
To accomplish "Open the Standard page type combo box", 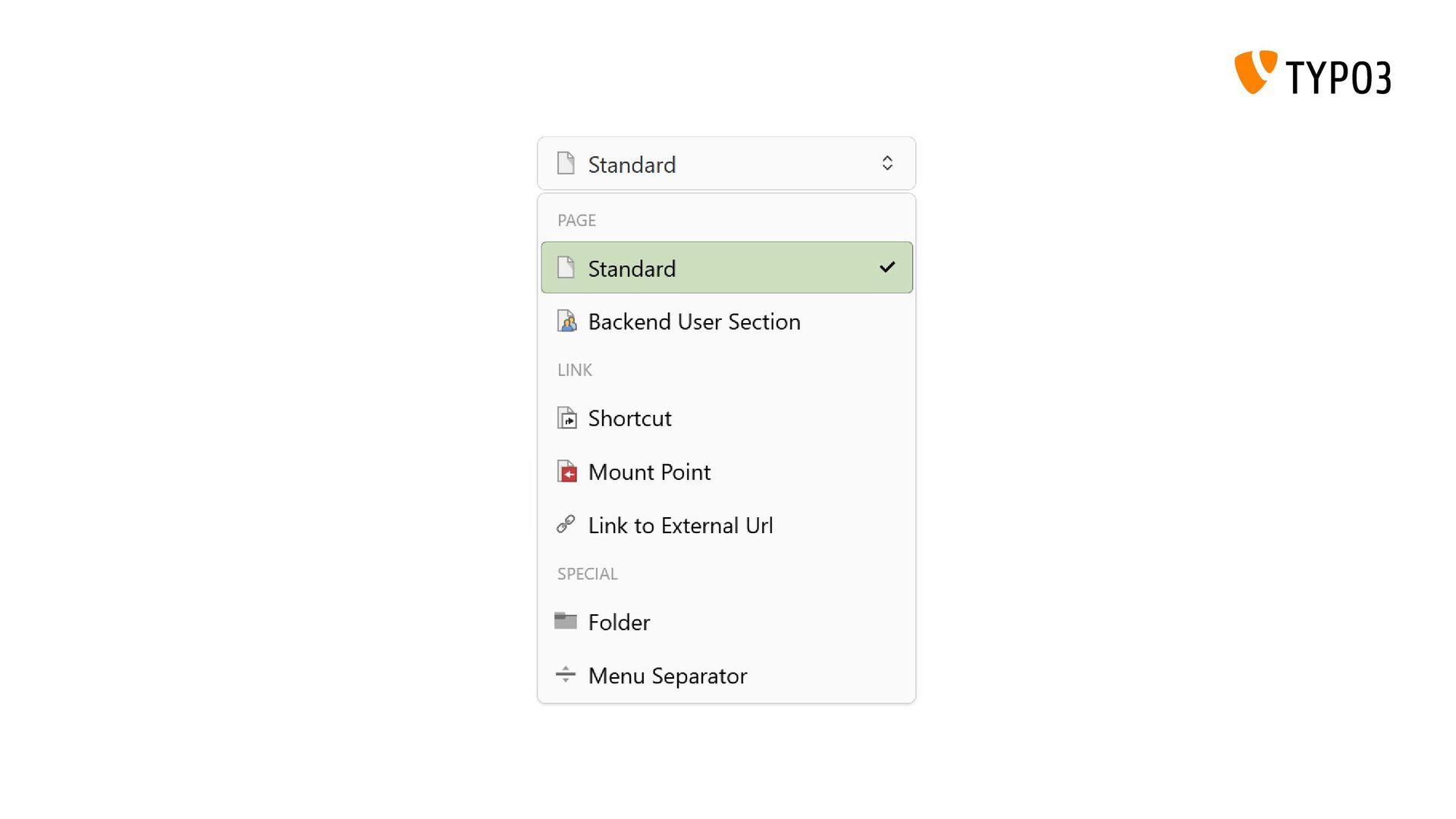I will [x=726, y=163].
